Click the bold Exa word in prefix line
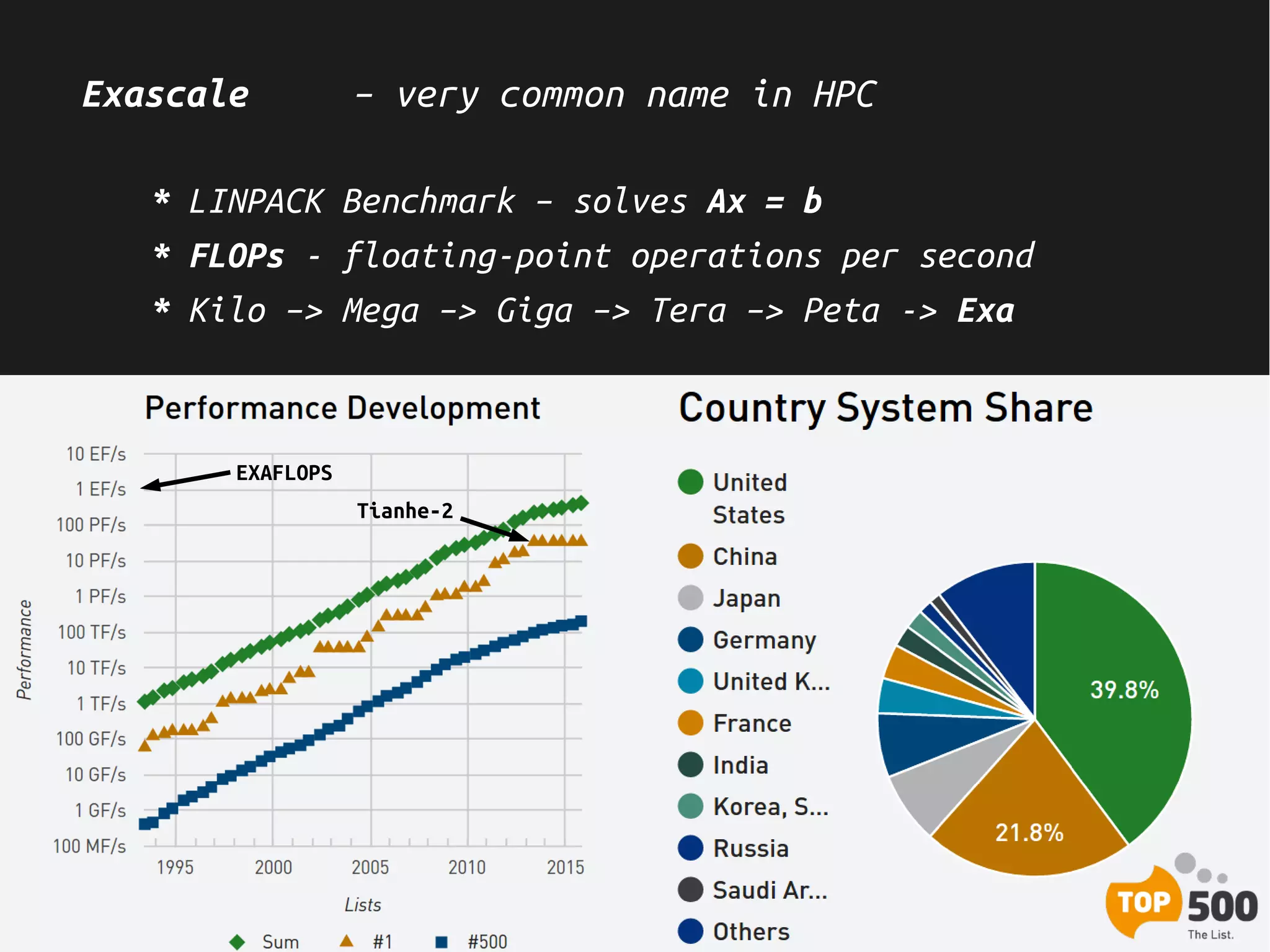Screen dimensions: 1270x952 coord(985,310)
